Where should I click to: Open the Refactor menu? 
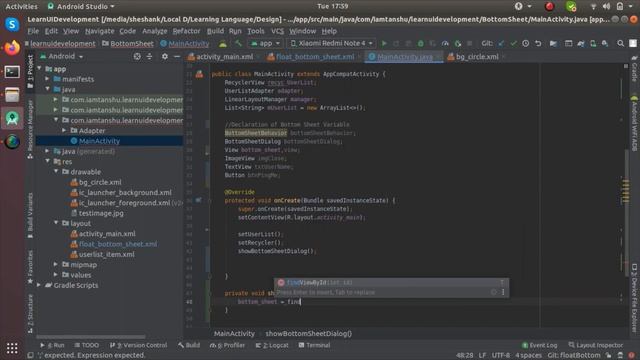click(x=187, y=31)
